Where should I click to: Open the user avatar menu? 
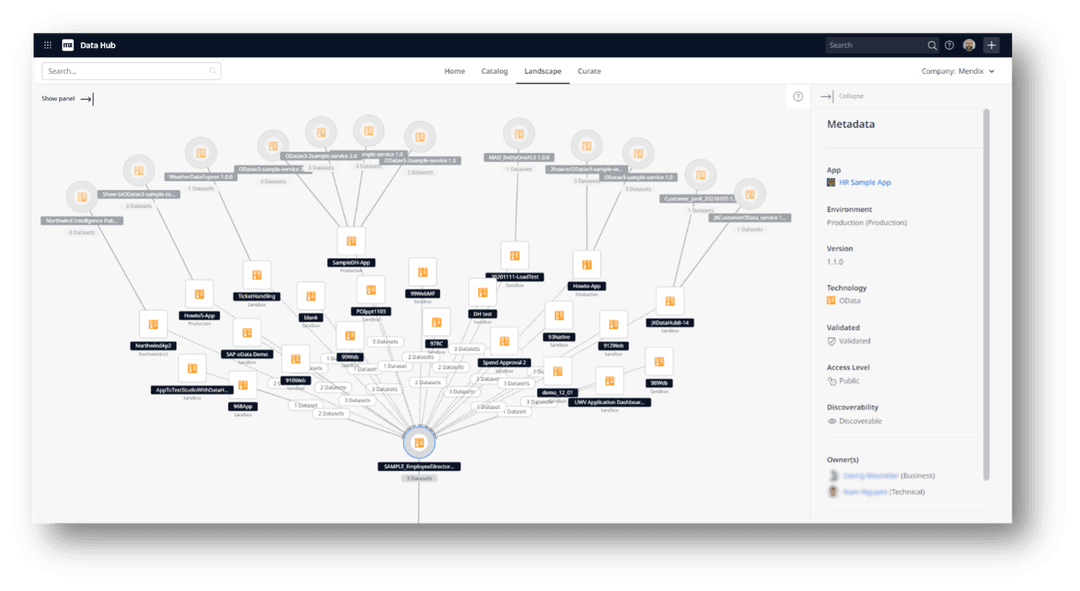click(x=969, y=45)
